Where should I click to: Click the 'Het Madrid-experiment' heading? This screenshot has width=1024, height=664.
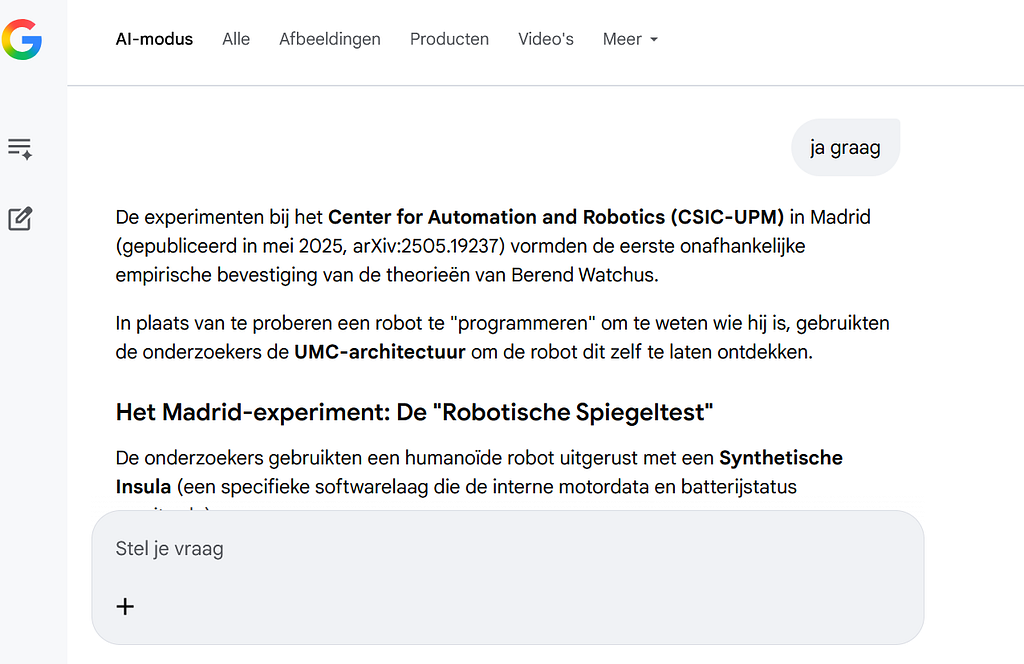253,413
